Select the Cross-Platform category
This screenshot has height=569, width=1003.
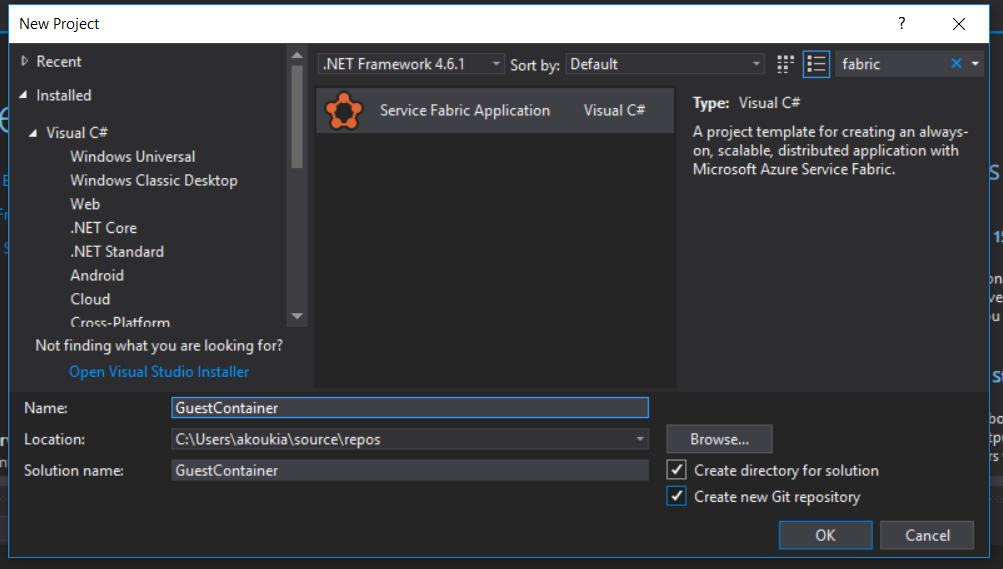[x=120, y=322]
